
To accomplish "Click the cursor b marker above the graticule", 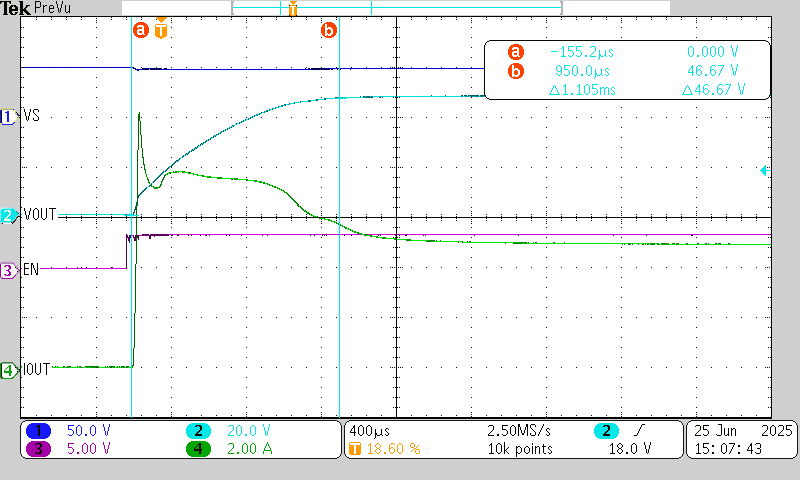I will (328, 30).
